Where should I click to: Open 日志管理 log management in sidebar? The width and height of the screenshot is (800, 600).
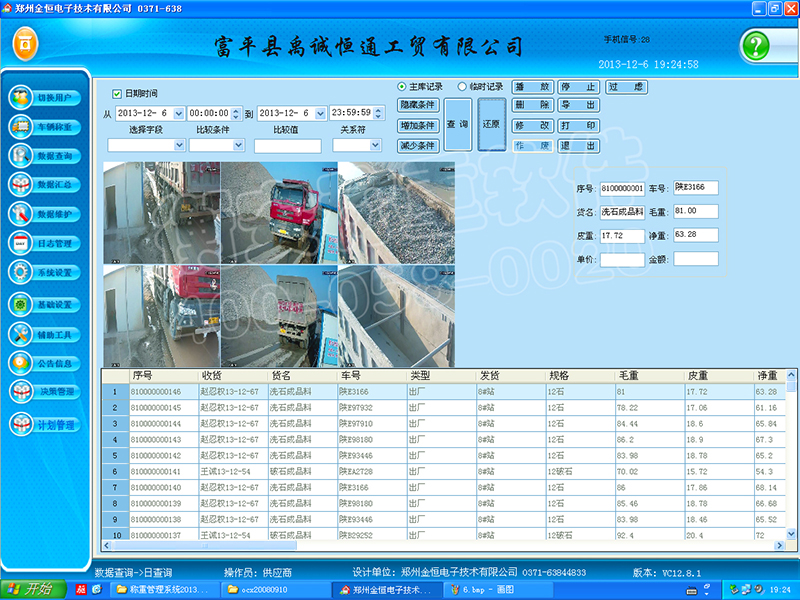click(x=23, y=243)
